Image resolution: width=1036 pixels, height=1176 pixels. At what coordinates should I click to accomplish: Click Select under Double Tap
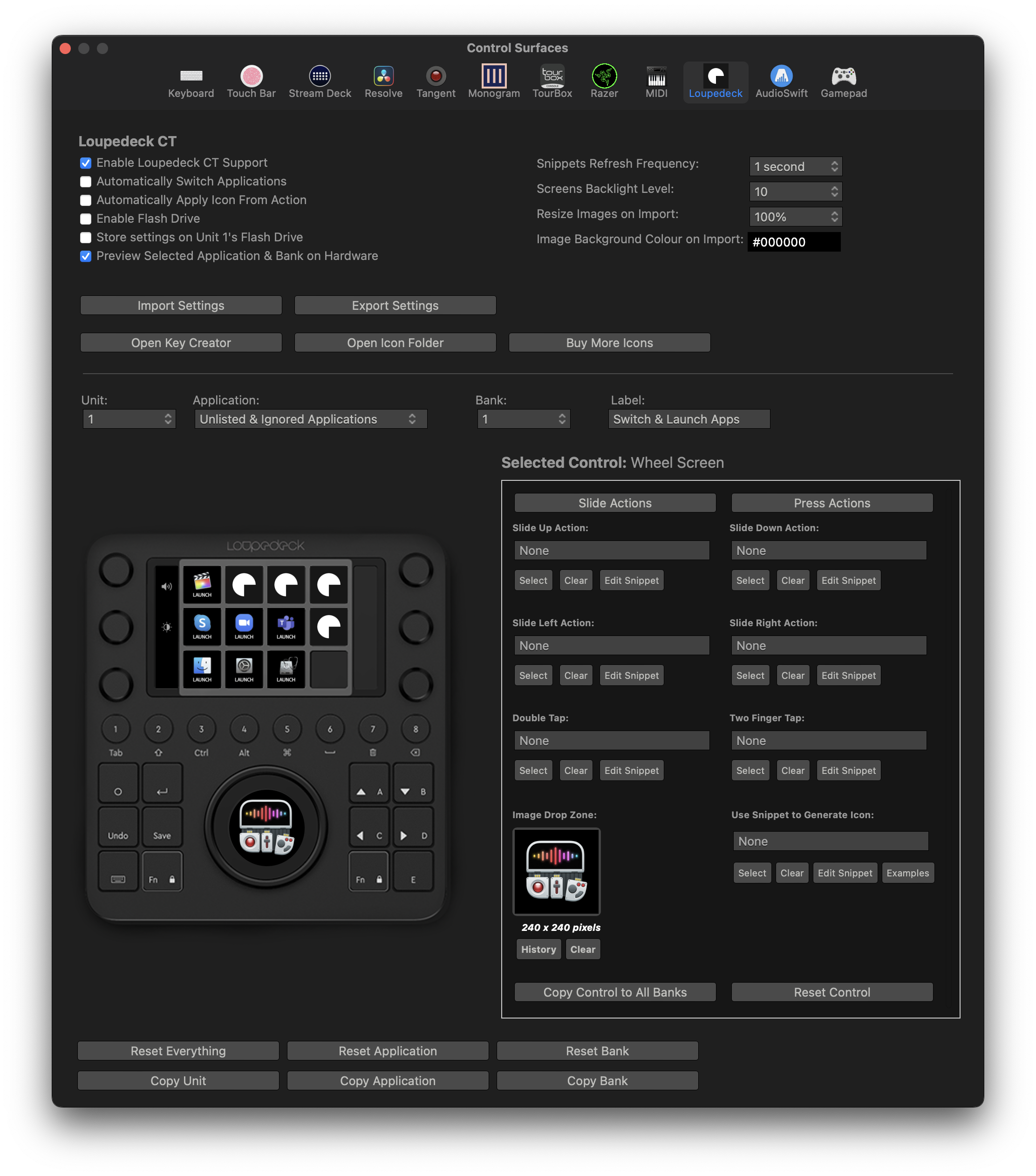coord(533,770)
